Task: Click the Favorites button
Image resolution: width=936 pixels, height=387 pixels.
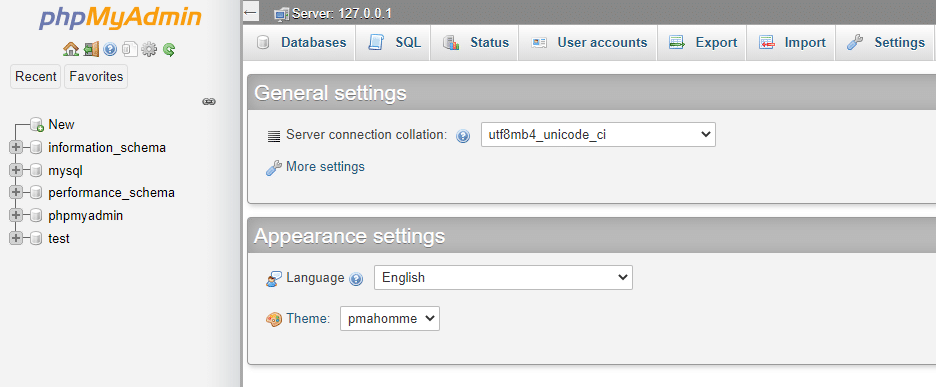Action: coord(96,76)
